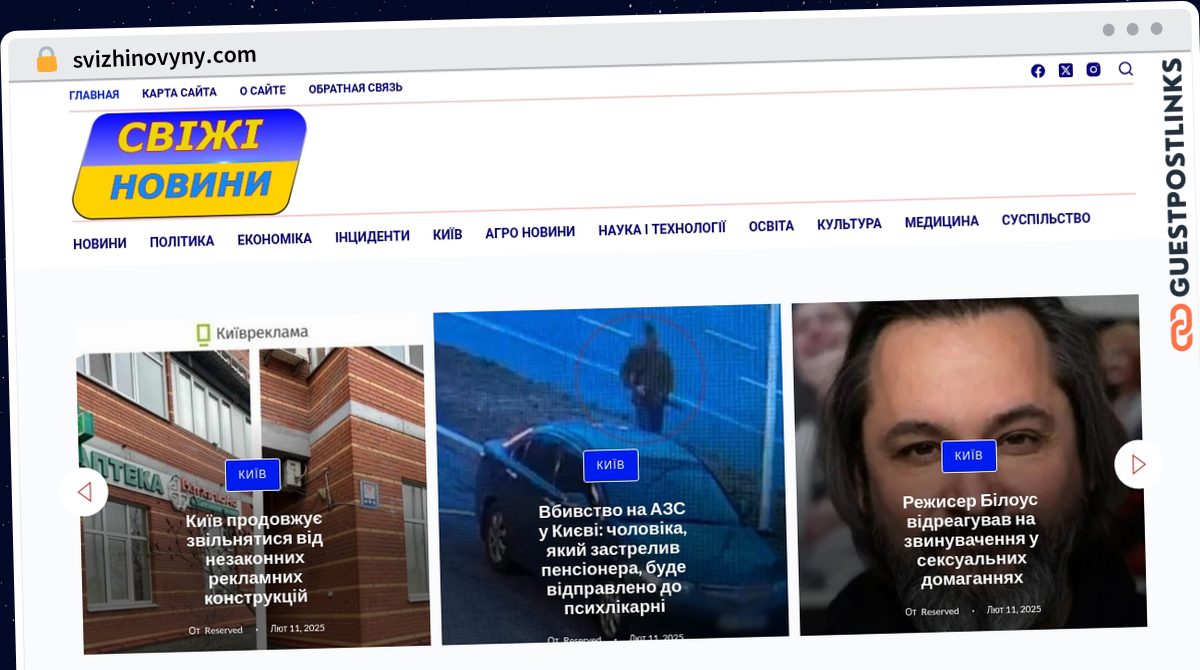Click Reserved author on the Bilous article

point(939,611)
